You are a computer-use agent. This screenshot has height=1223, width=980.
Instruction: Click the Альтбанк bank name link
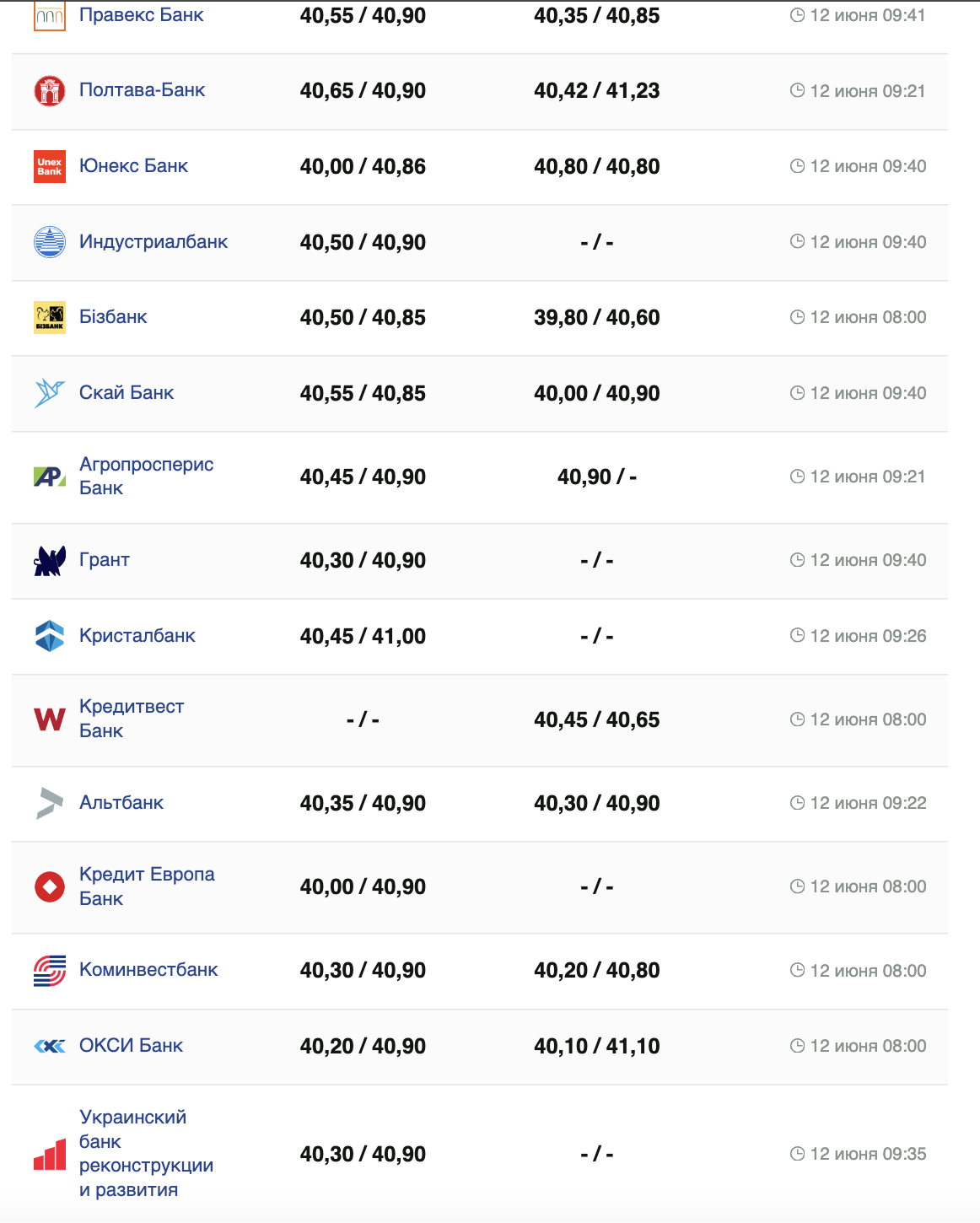point(121,803)
